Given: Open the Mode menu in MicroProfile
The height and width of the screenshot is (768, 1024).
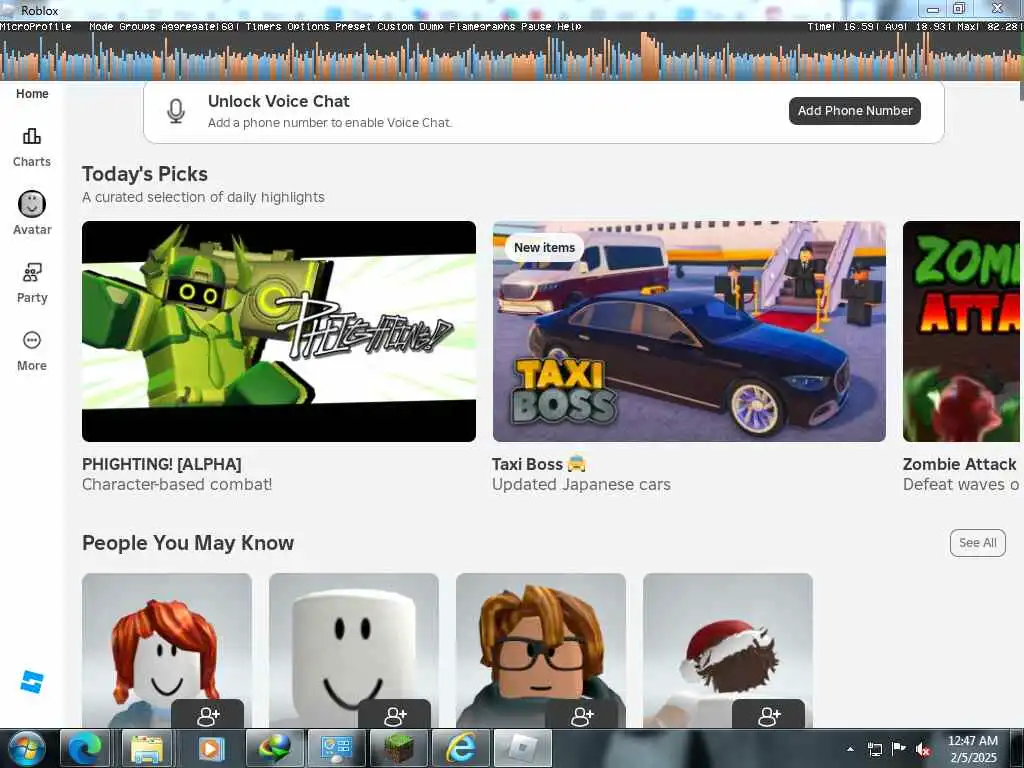Looking at the screenshot, I should [101, 27].
